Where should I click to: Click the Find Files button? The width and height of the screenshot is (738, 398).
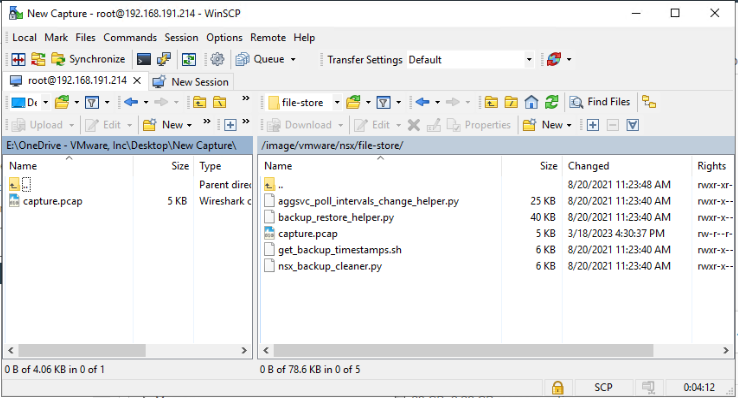600,102
